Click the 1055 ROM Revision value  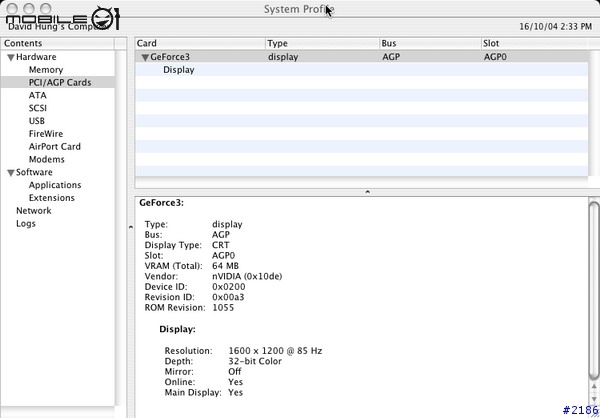(x=223, y=308)
